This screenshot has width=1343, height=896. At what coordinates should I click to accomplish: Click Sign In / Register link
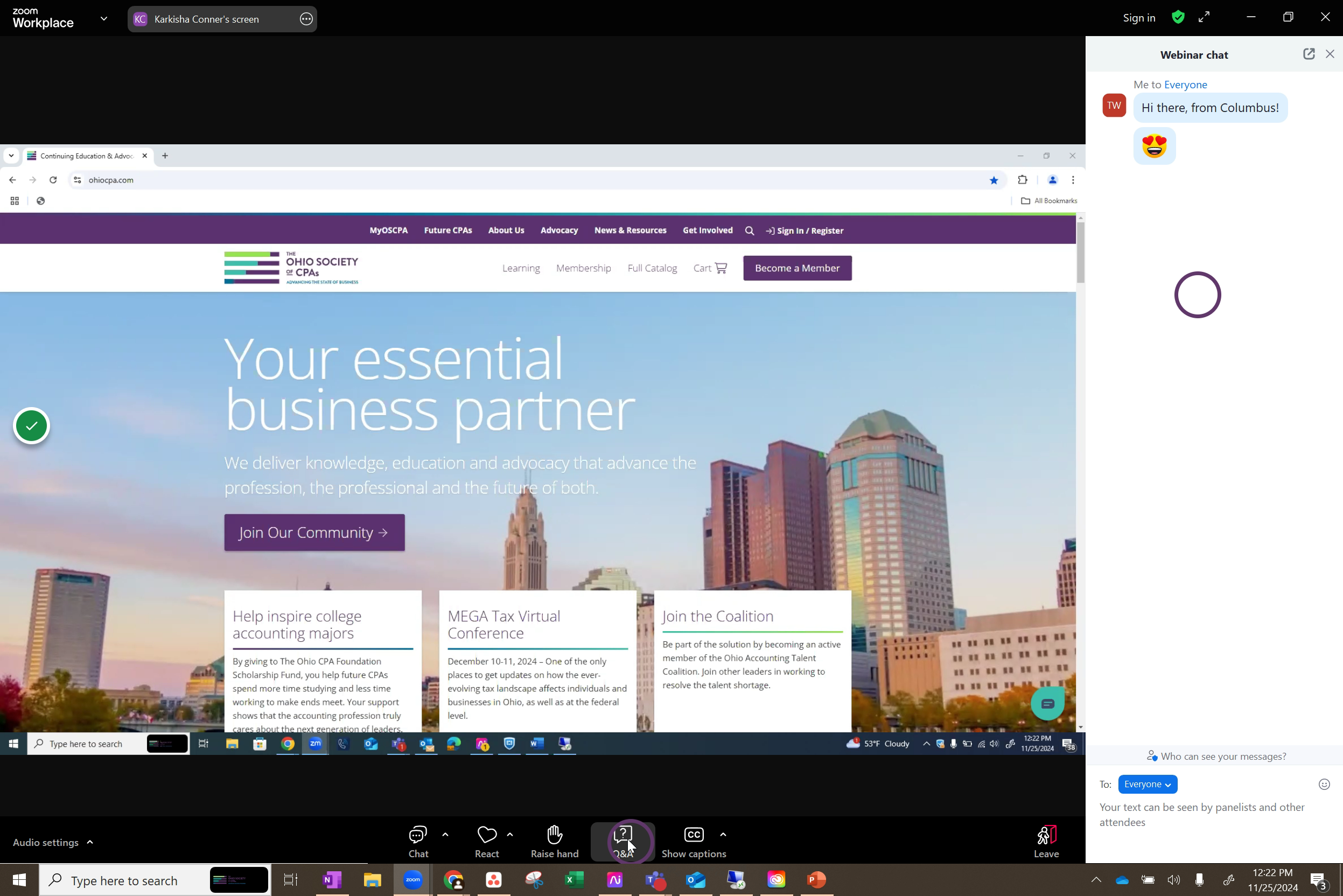click(x=805, y=231)
